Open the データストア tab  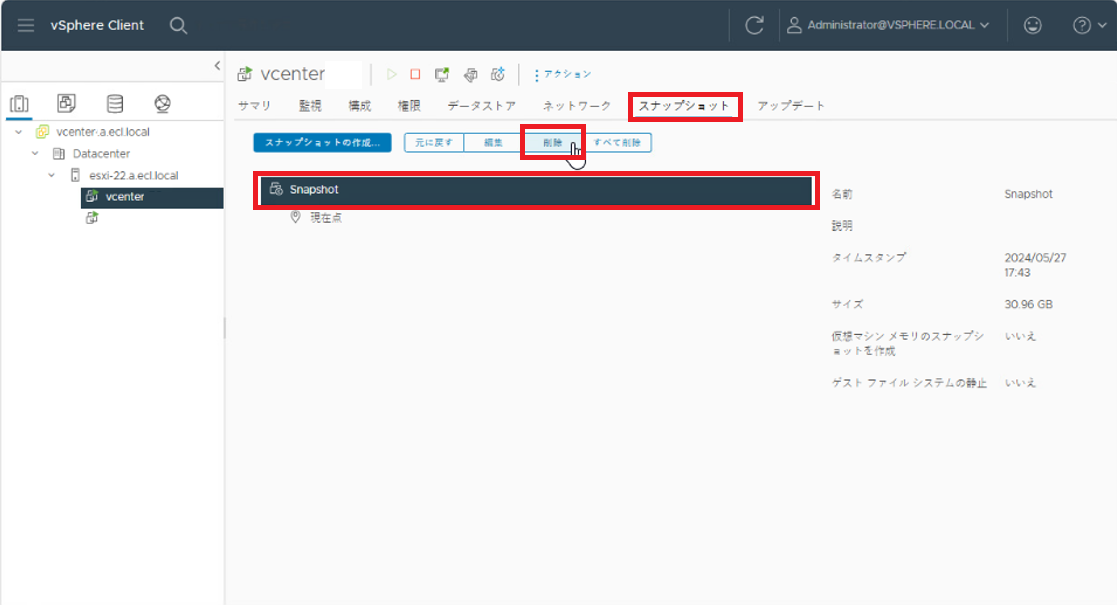pyautogui.click(x=482, y=105)
